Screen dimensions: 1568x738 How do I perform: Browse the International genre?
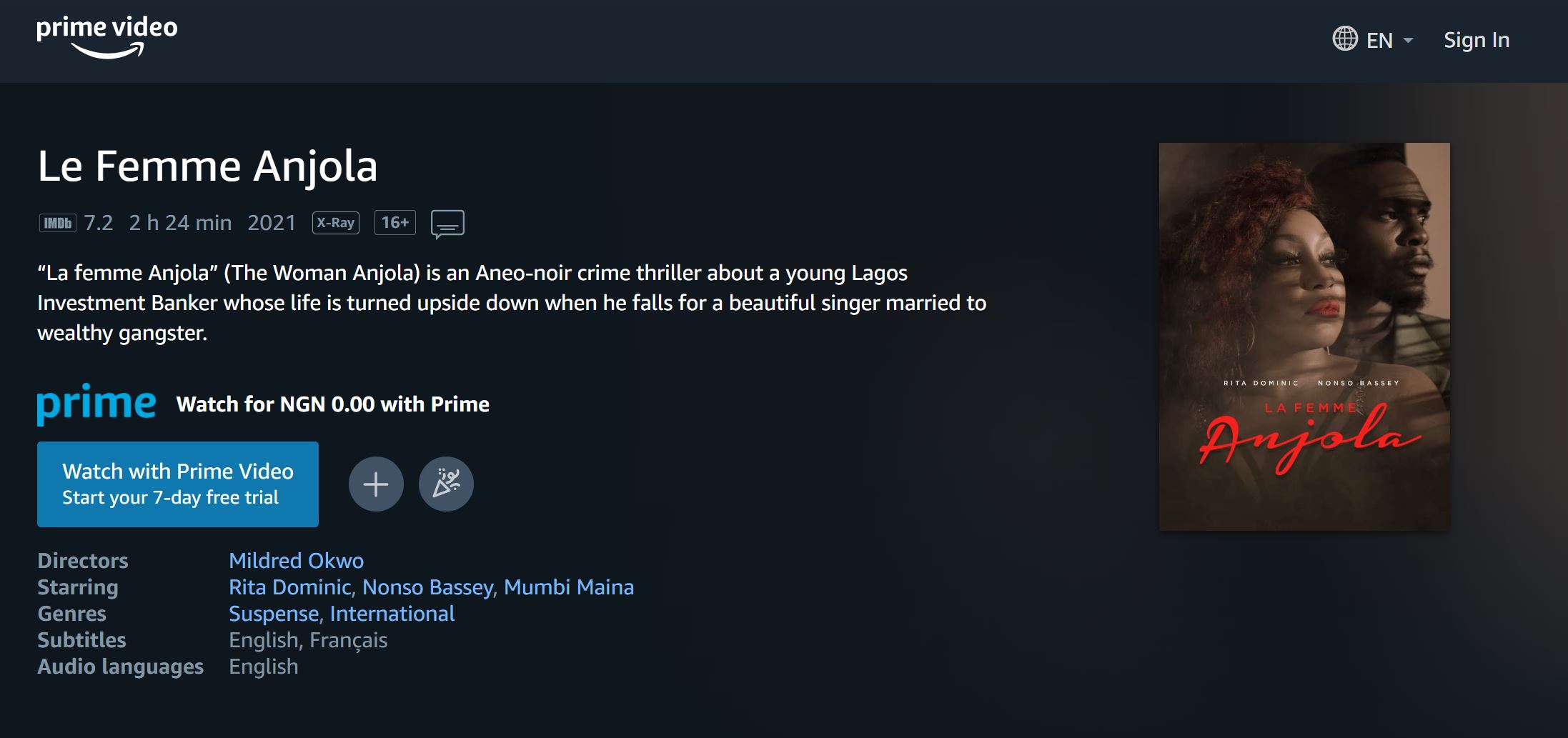pyautogui.click(x=392, y=614)
